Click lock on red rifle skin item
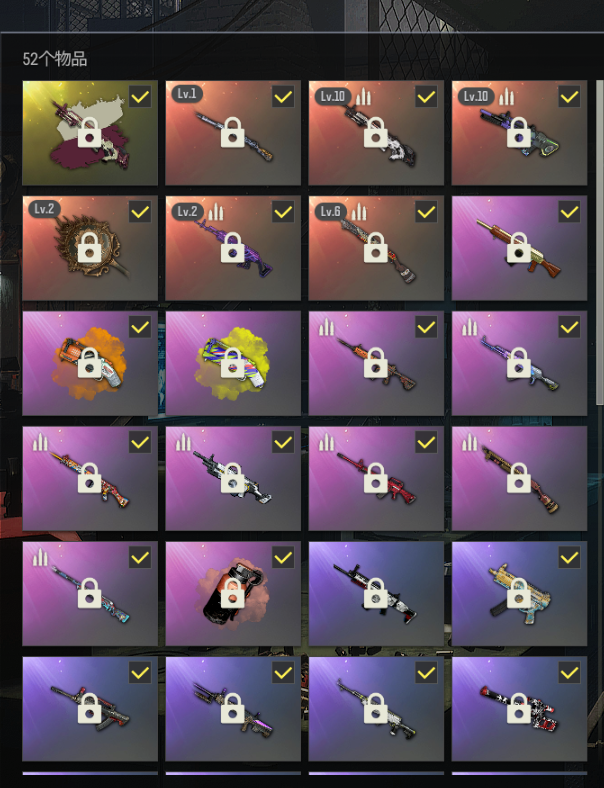Image resolution: width=604 pixels, height=788 pixels. (x=376, y=477)
